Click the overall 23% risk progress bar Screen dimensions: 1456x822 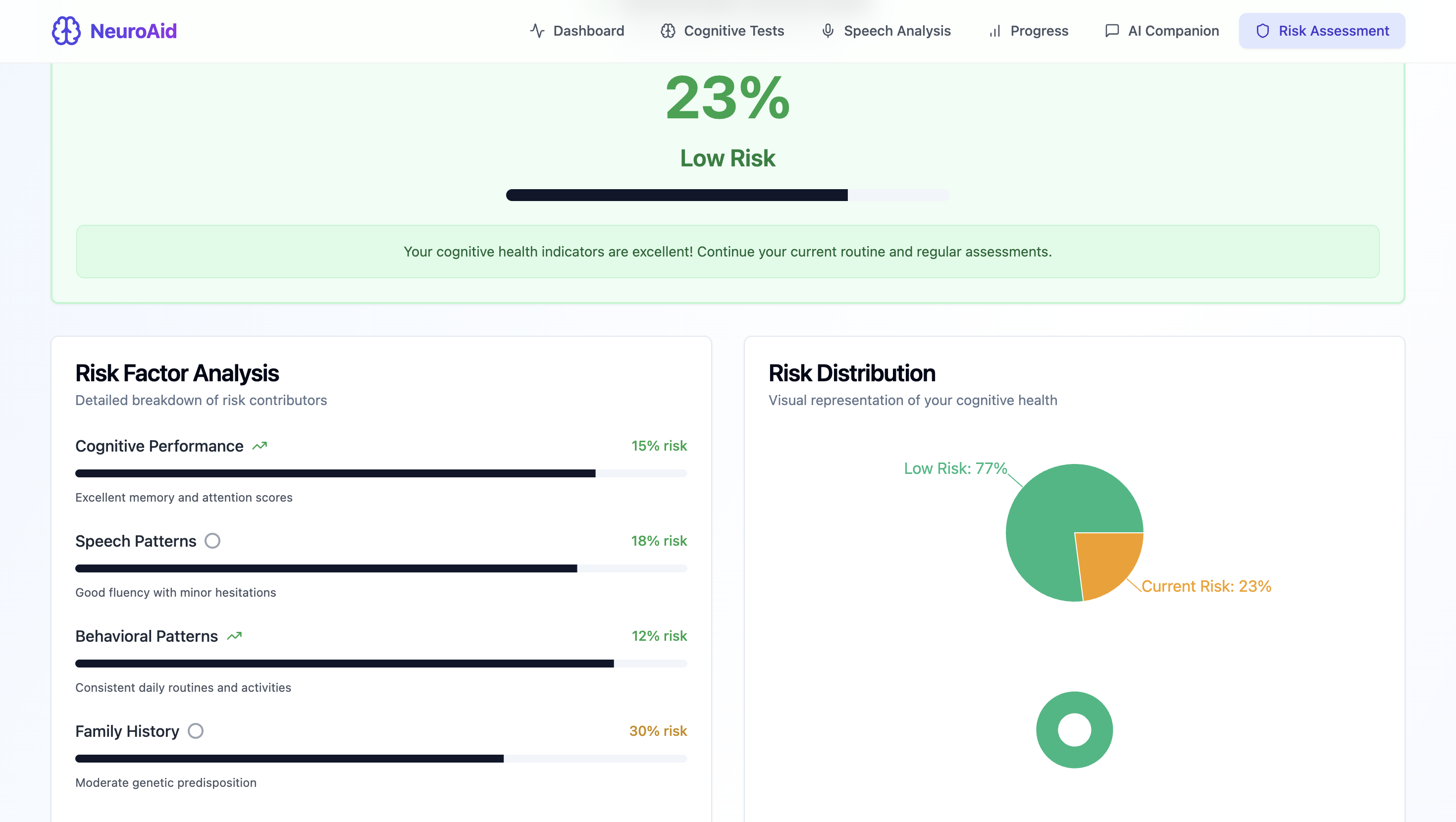coord(728,195)
